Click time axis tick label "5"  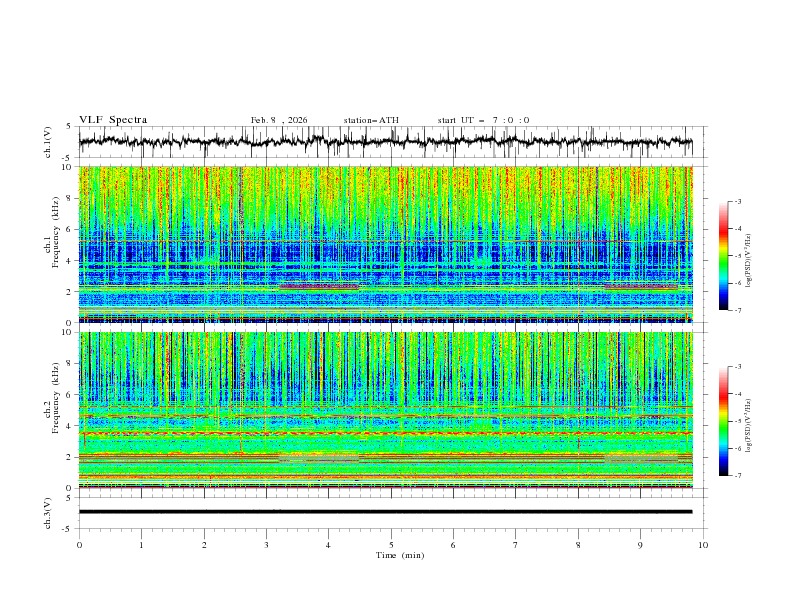coord(391,545)
